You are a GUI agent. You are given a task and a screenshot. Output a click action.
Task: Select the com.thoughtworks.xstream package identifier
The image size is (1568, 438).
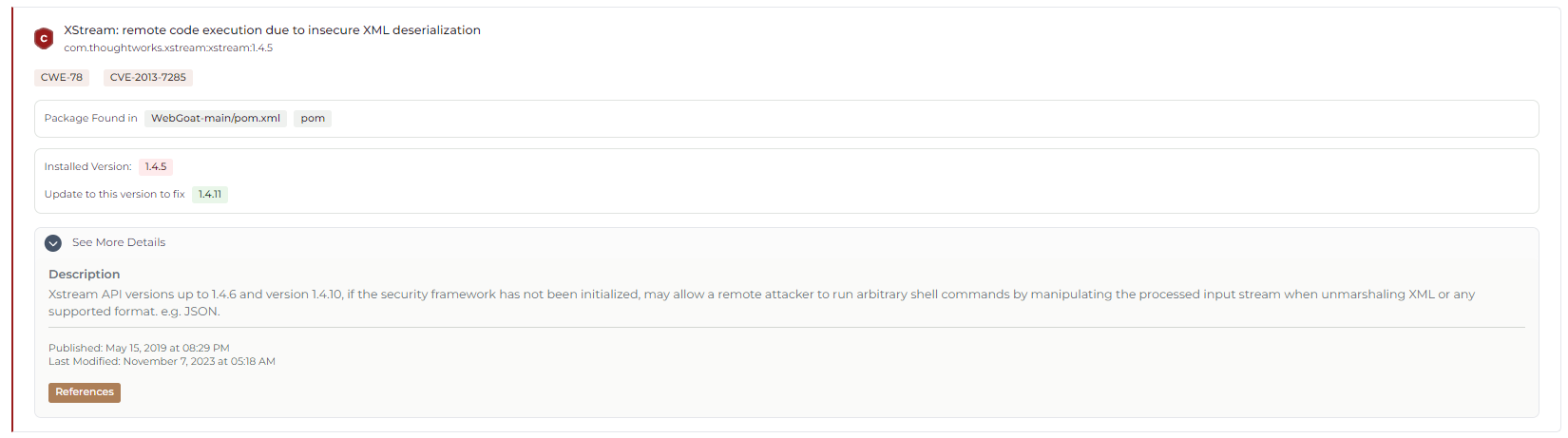[168, 48]
